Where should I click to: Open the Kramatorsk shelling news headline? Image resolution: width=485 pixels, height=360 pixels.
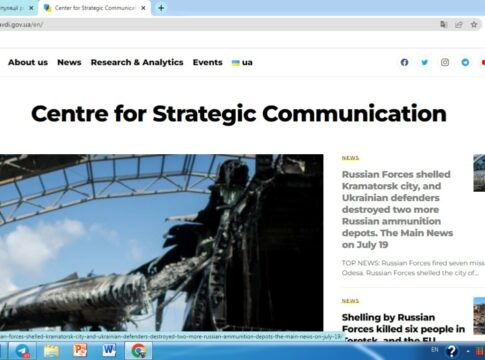397,209
